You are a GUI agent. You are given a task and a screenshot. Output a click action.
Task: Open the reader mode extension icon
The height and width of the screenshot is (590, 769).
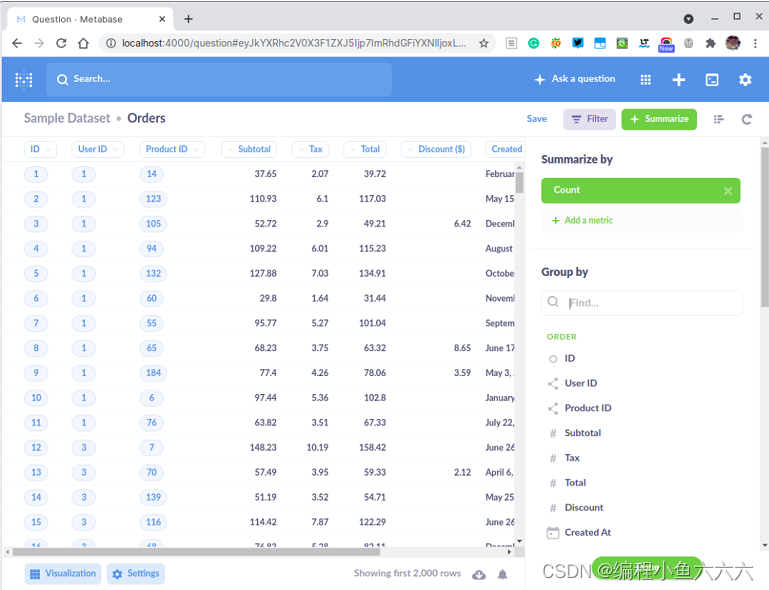511,43
